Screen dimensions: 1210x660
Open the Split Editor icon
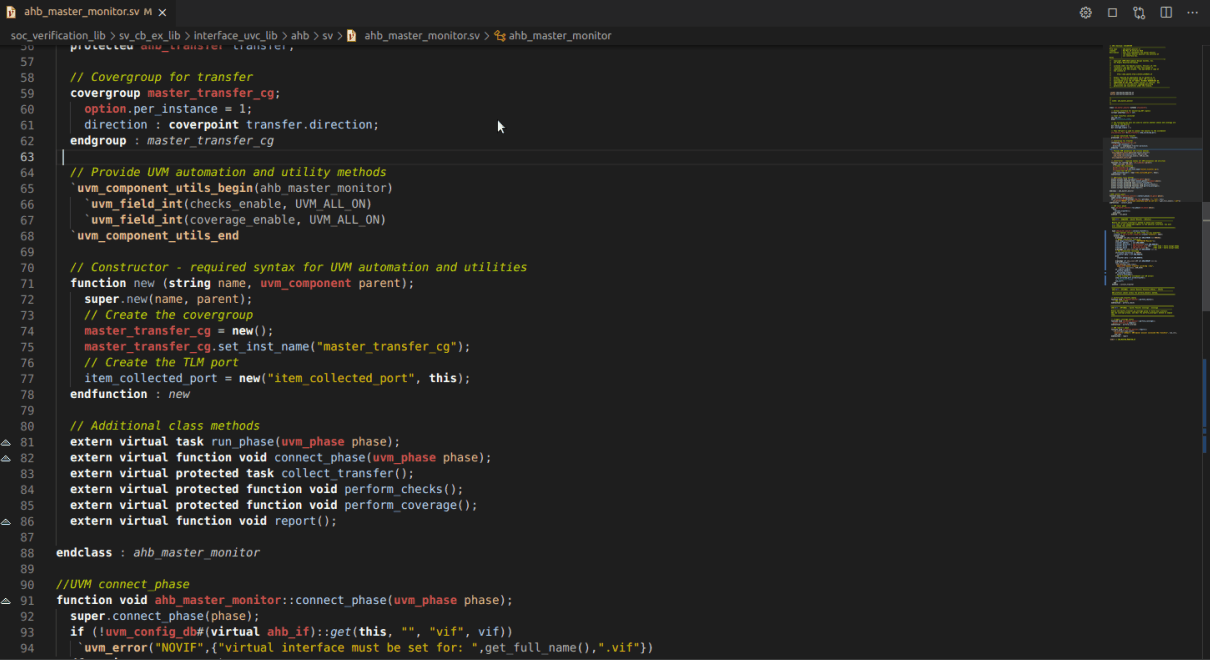[1166, 12]
